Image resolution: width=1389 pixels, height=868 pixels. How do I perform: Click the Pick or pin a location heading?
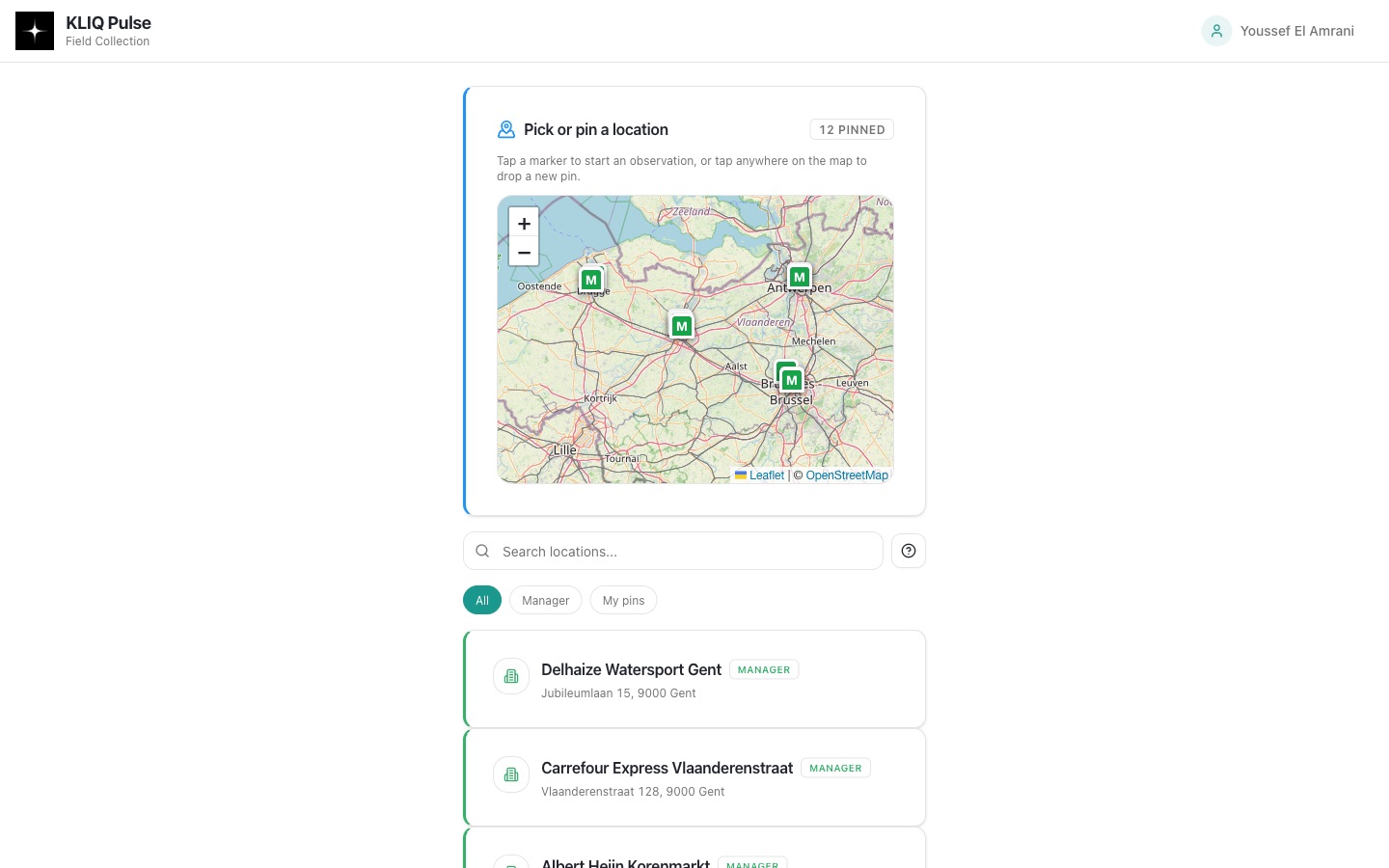pos(596,129)
